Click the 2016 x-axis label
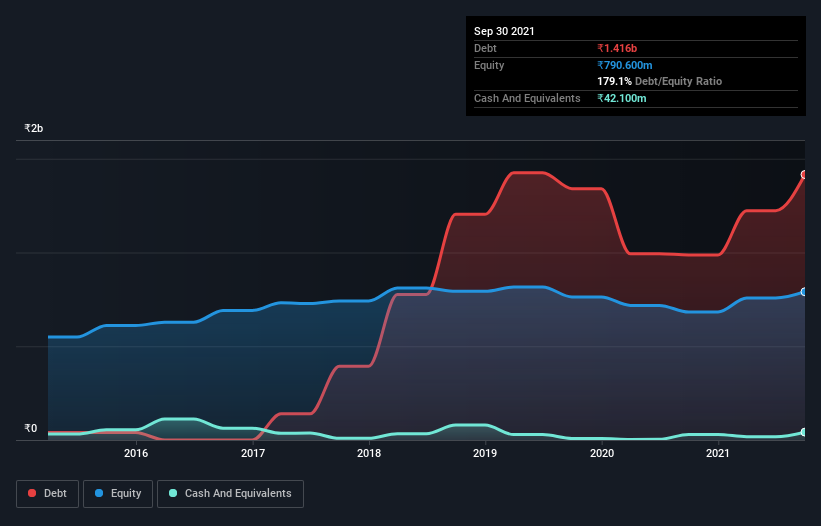This screenshot has height=526, width=821. click(136, 453)
